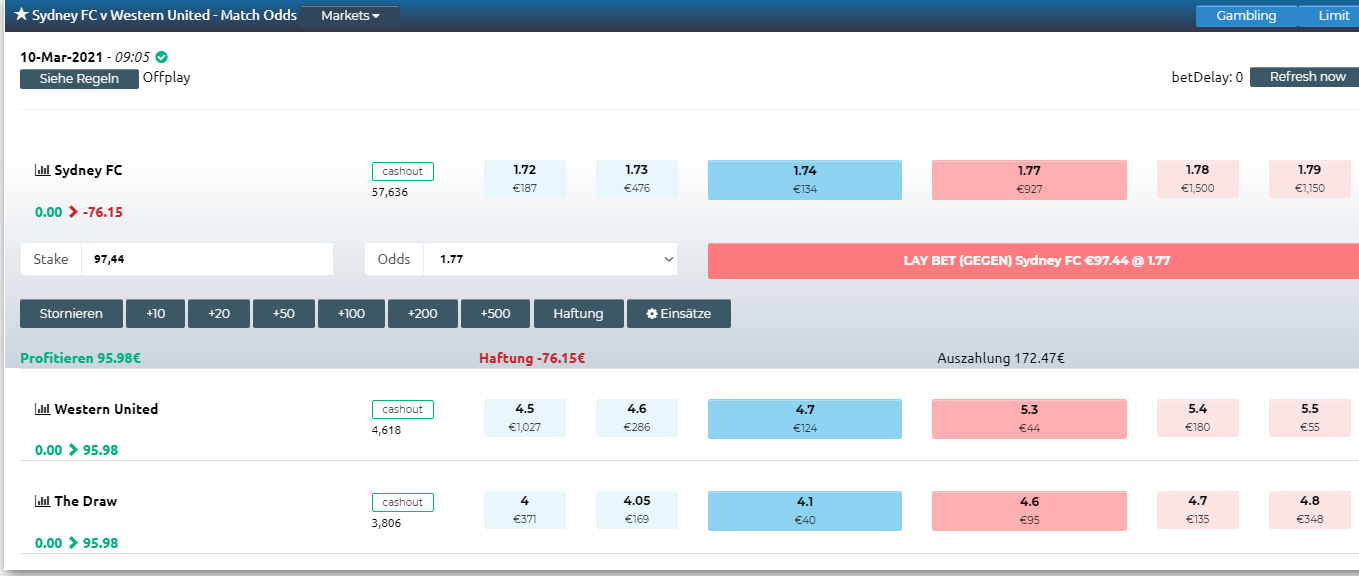This screenshot has height=576, width=1359.
Task: Expand the Odds 1.77 dropdown
Action: click(x=550, y=259)
